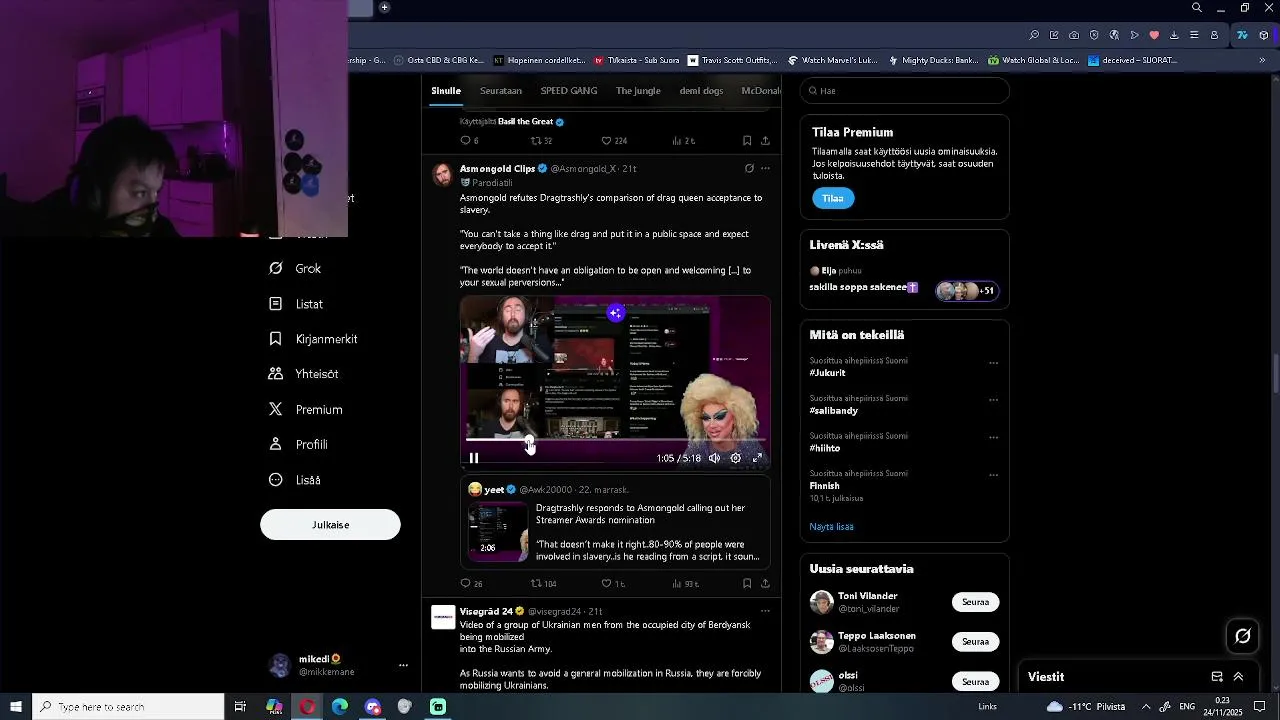Open the 'Mighty Ducks: Bank...' bookmark
Viewport: 1280px width, 720px height.
933,60
